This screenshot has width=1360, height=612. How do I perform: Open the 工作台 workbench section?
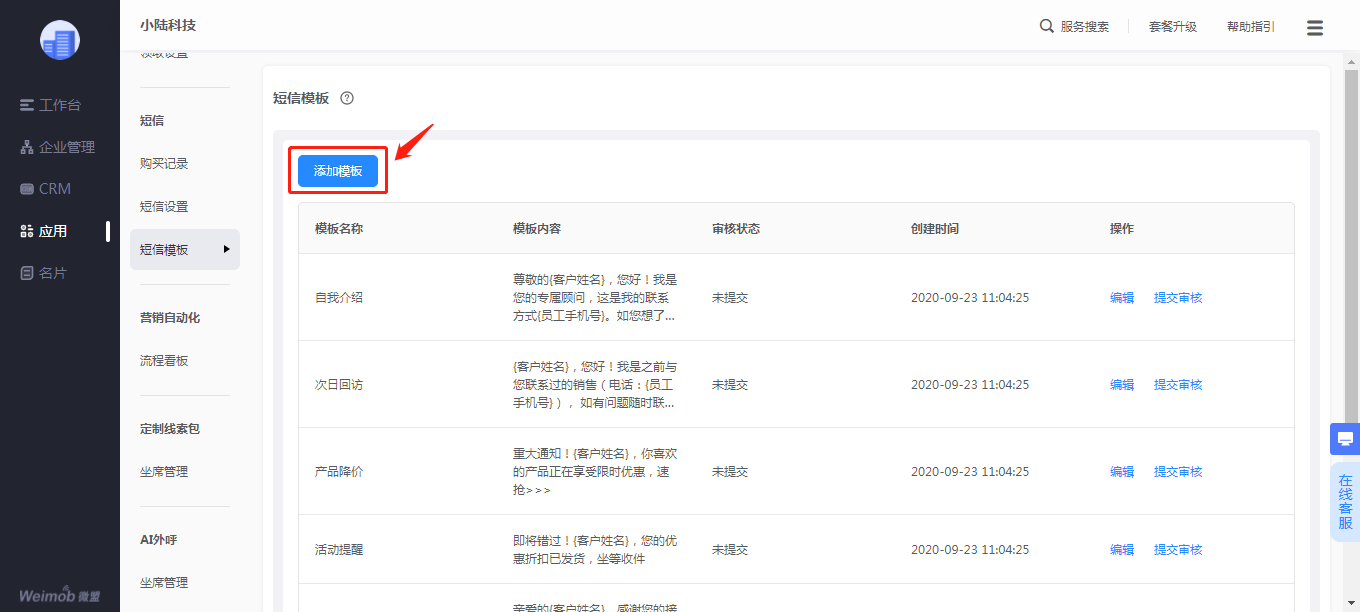pos(50,105)
